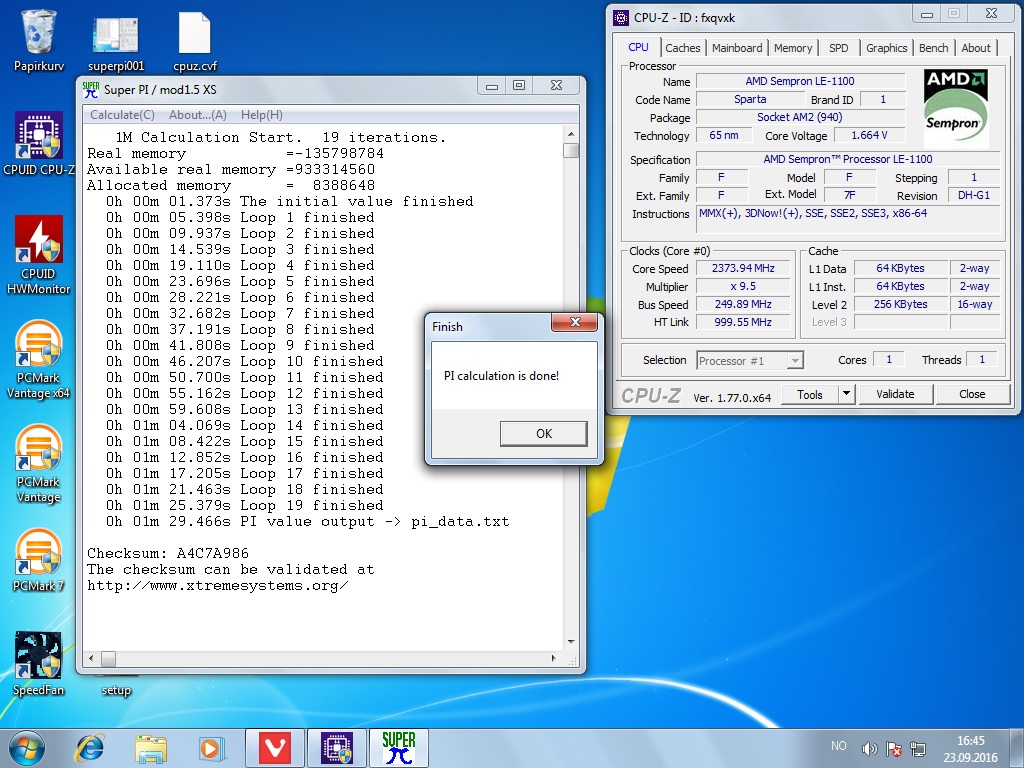Image resolution: width=1024 pixels, height=768 pixels.
Task: Click the Close button in CPU-Z
Action: coord(972,394)
